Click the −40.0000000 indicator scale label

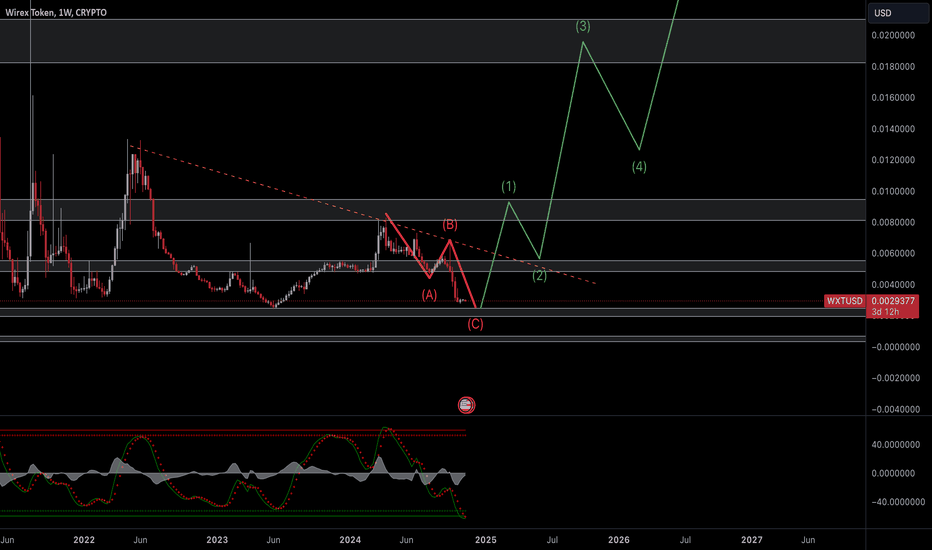coord(898,502)
